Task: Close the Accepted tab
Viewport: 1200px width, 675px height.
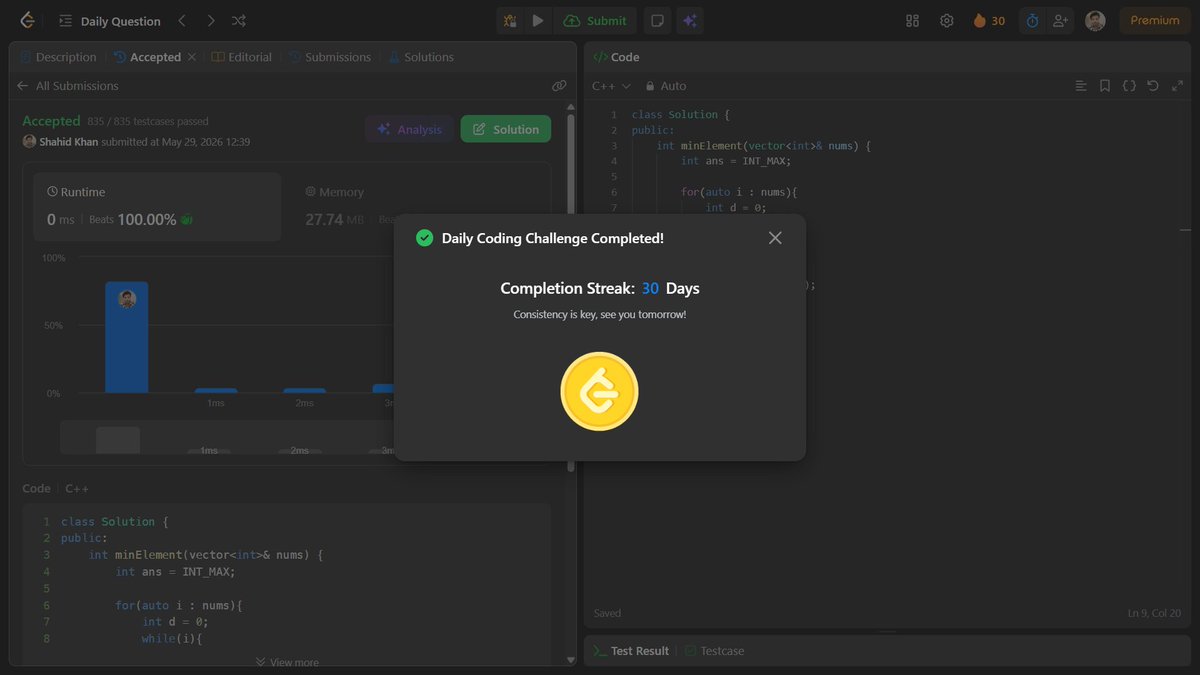Action: [x=191, y=57]
